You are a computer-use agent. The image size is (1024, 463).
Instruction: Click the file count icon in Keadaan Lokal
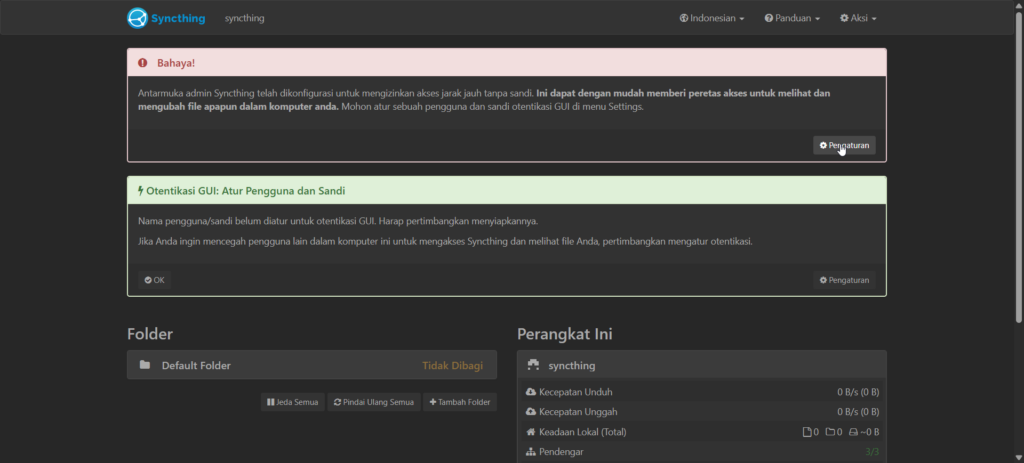(807, 432)
